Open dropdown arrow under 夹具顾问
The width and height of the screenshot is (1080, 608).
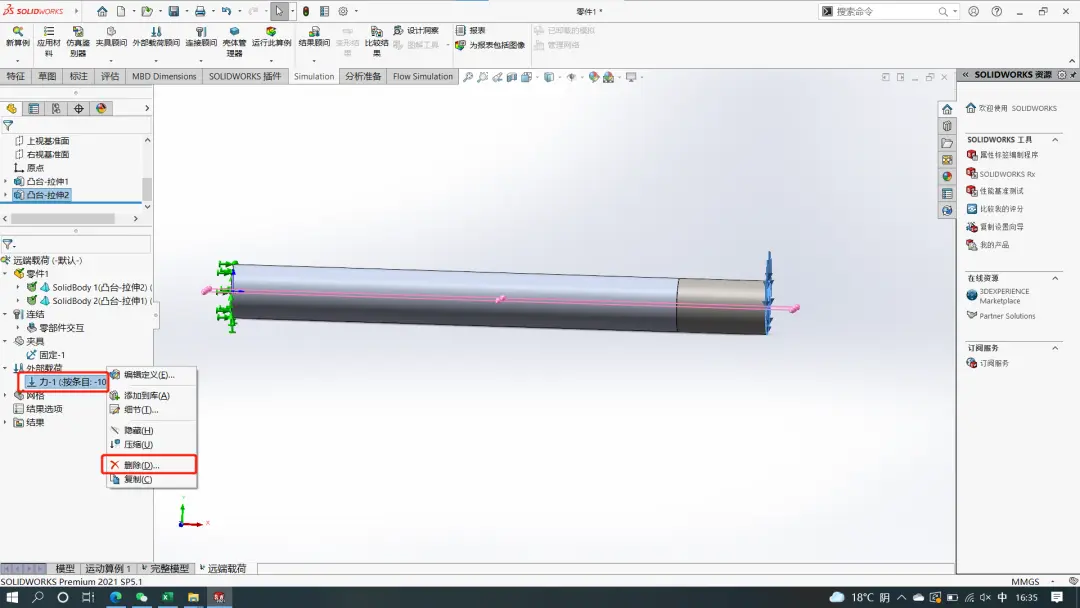pos(111,61)
